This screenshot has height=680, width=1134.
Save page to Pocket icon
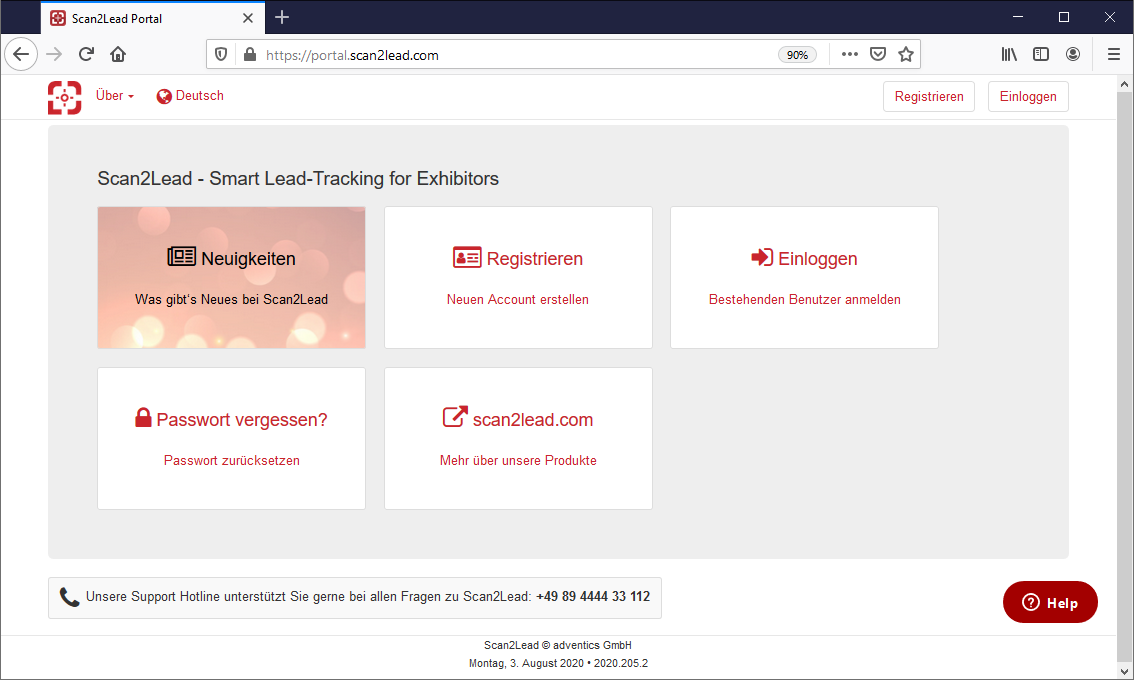tap(878, 54)
